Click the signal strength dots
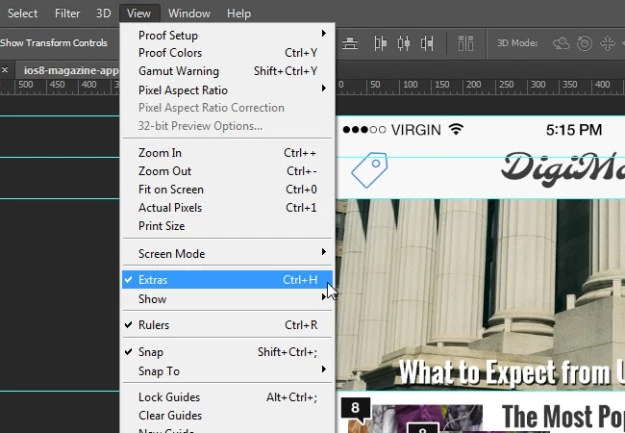Viewport: 625px width, 433px height. [x=364, y=130]
